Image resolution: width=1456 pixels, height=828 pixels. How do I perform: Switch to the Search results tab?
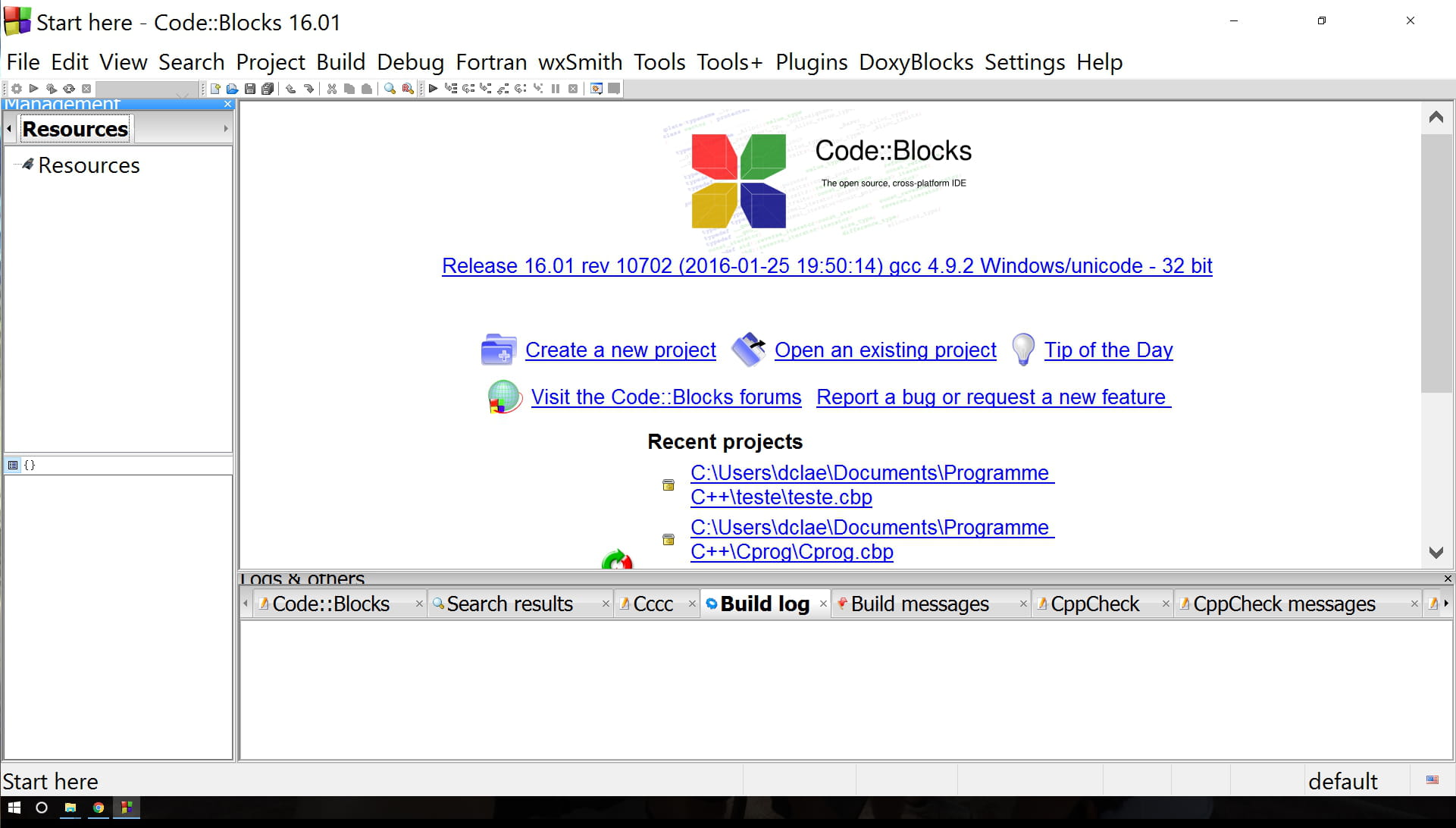coord(509,604)
